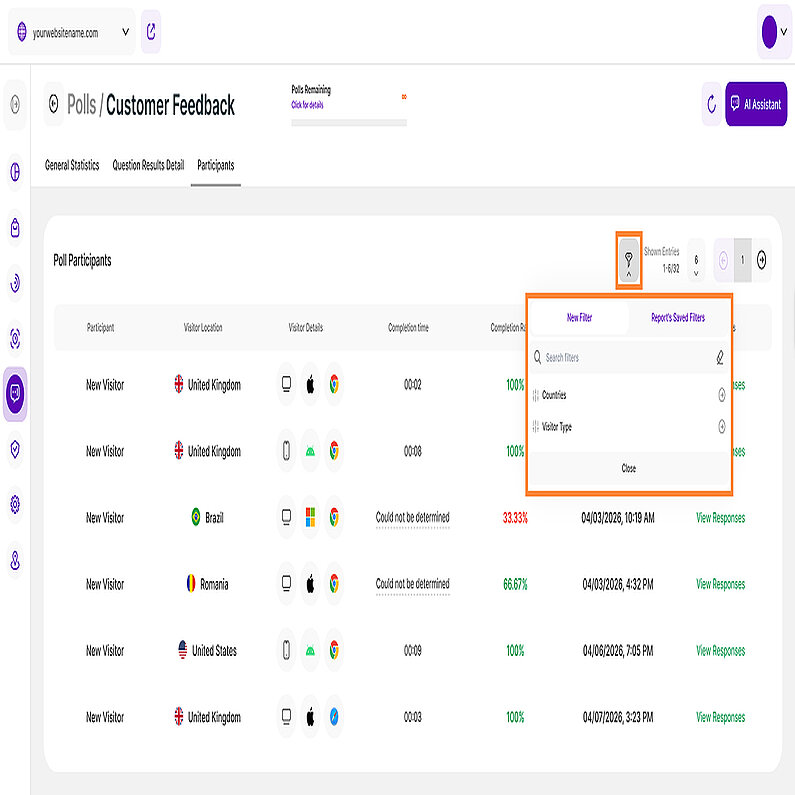Image resolution: width=795 pixels, height=795 pixels.
Task: Toggle the filter funnel button
Action: [629, 261]
